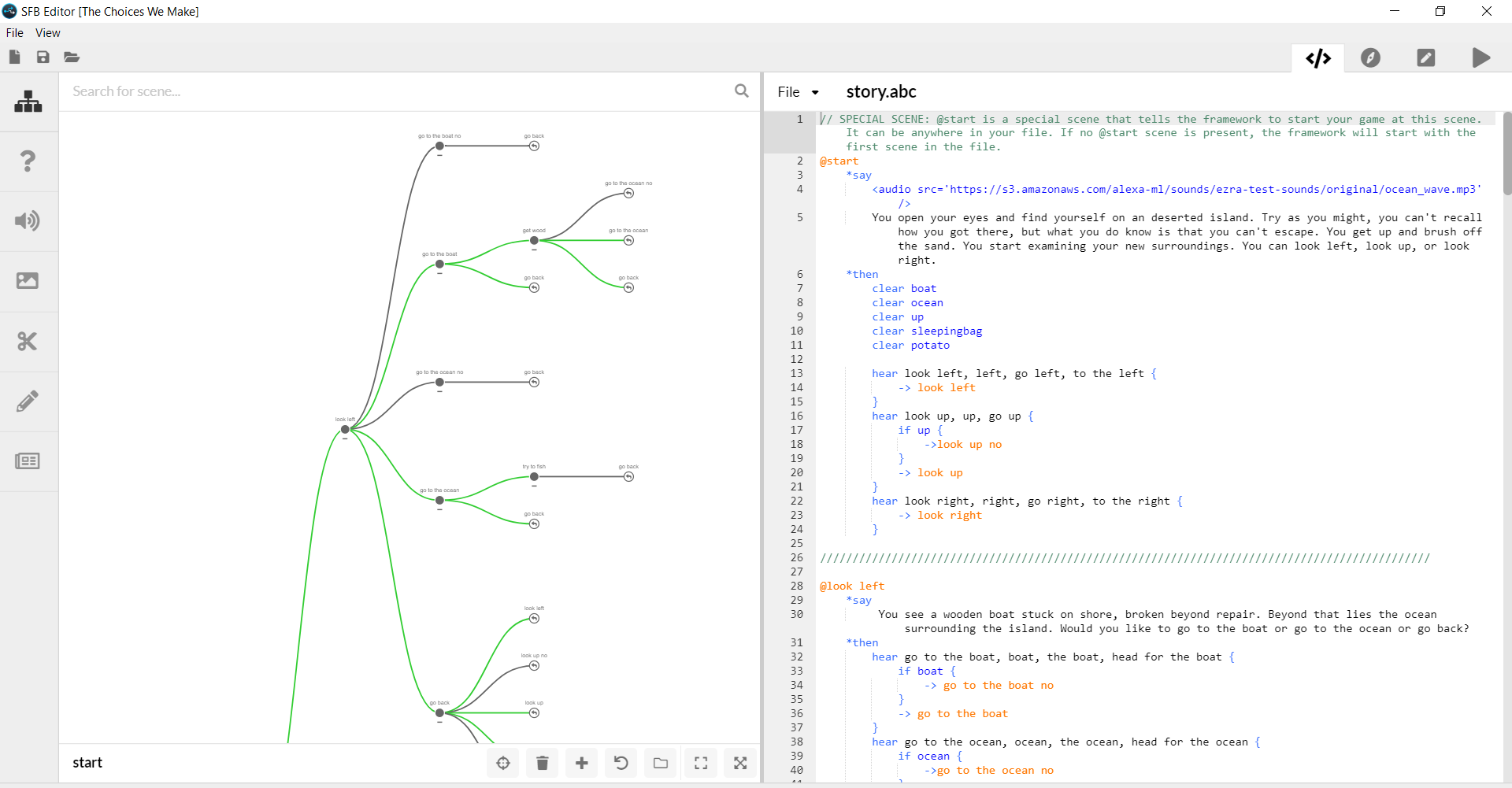Open the audio speaker panel
The width and height of the screenshot is (1512, 788).
click(28, 221)
